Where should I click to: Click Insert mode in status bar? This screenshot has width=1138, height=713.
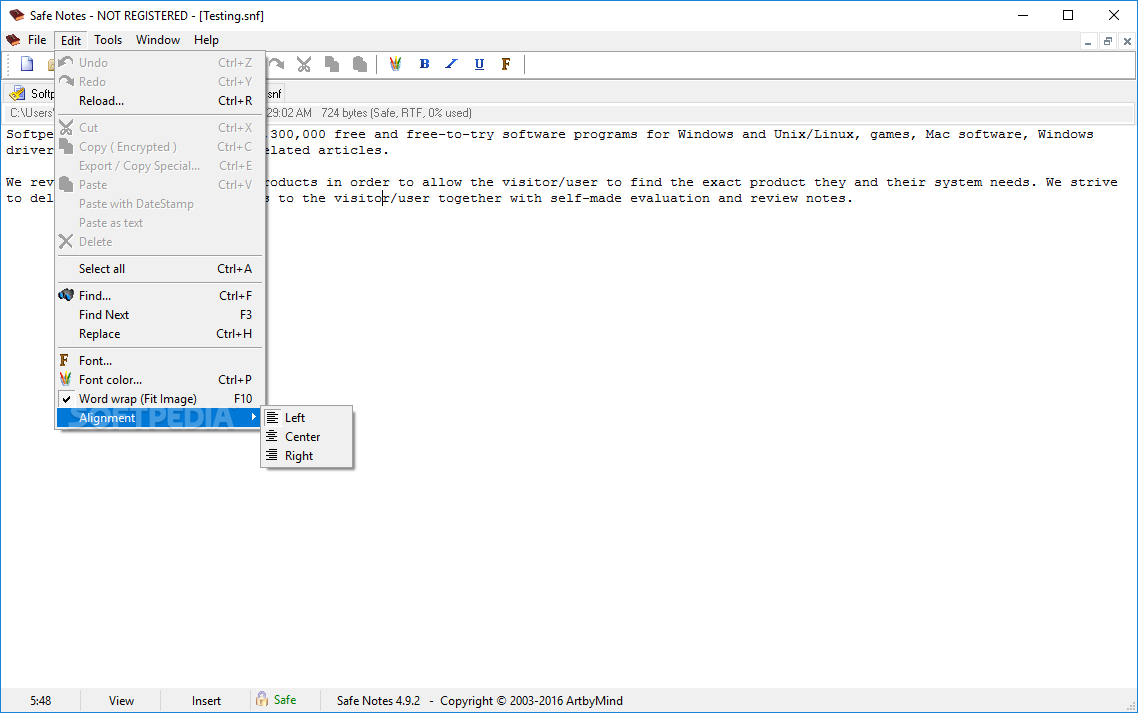tap(206, 701)
